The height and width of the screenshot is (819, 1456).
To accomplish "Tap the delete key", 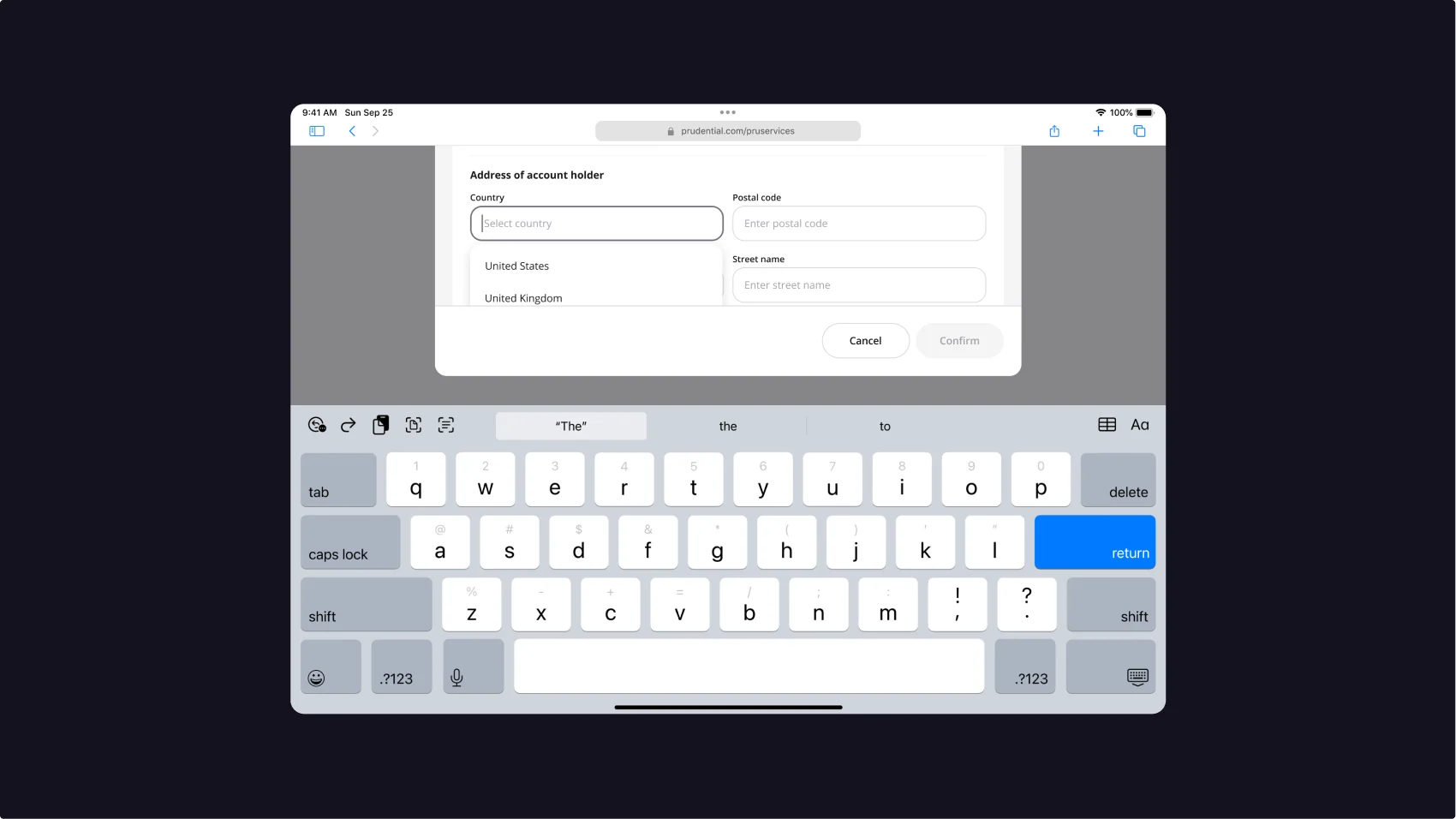I will (x=1118, y=480).
